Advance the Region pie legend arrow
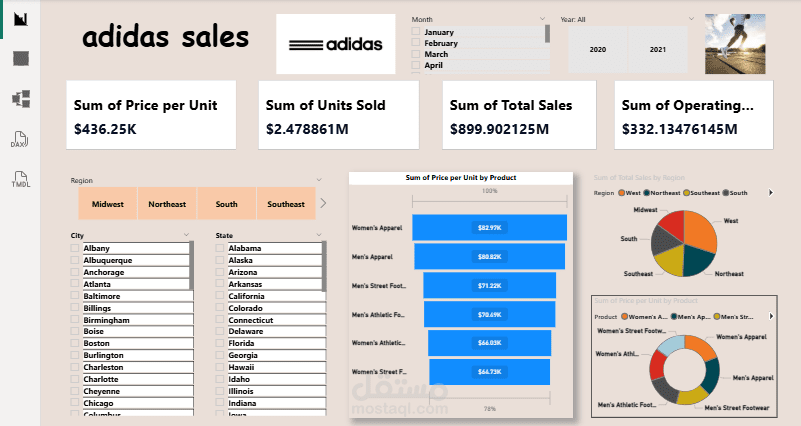The height and width of the screenshot is (426, 801). pos(771,193)
